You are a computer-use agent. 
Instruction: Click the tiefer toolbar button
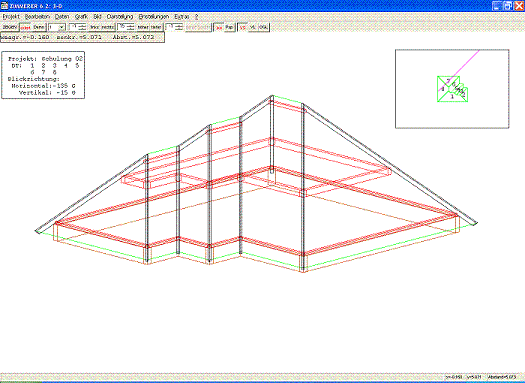(x=156, y=27)
